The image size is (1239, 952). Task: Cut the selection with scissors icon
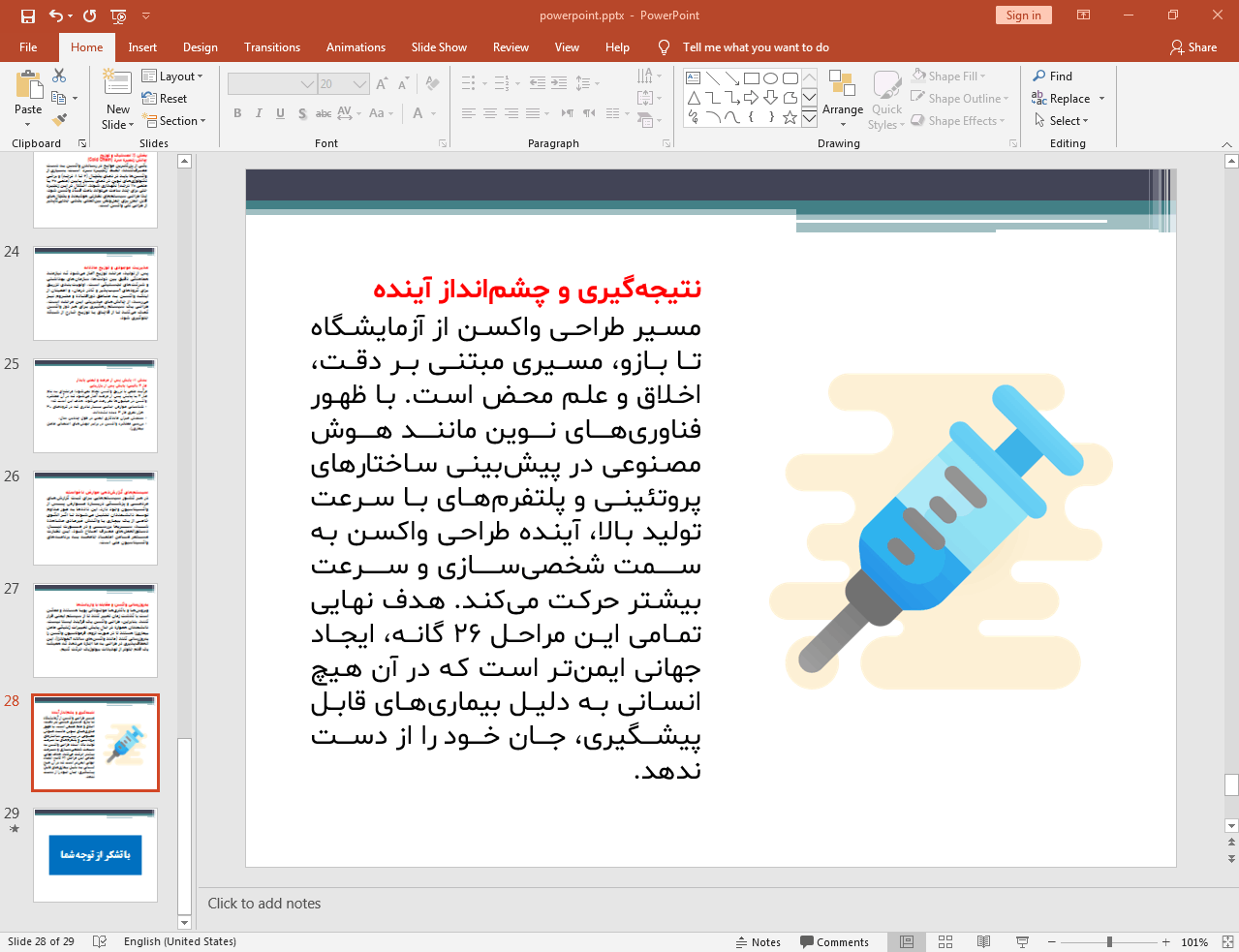[x=59, y=76]
